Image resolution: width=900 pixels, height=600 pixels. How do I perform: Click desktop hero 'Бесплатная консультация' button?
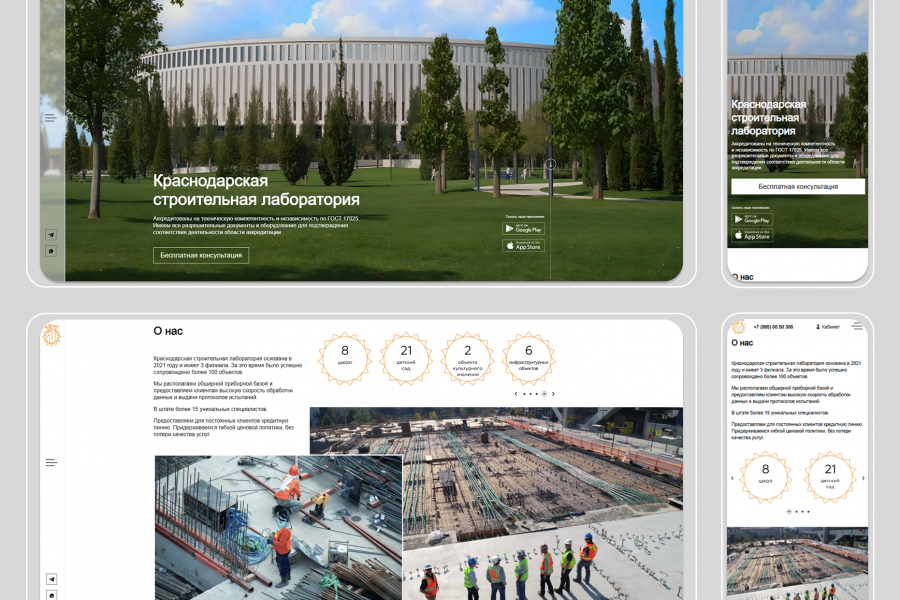pyautogui.click(x=201, y=256)
